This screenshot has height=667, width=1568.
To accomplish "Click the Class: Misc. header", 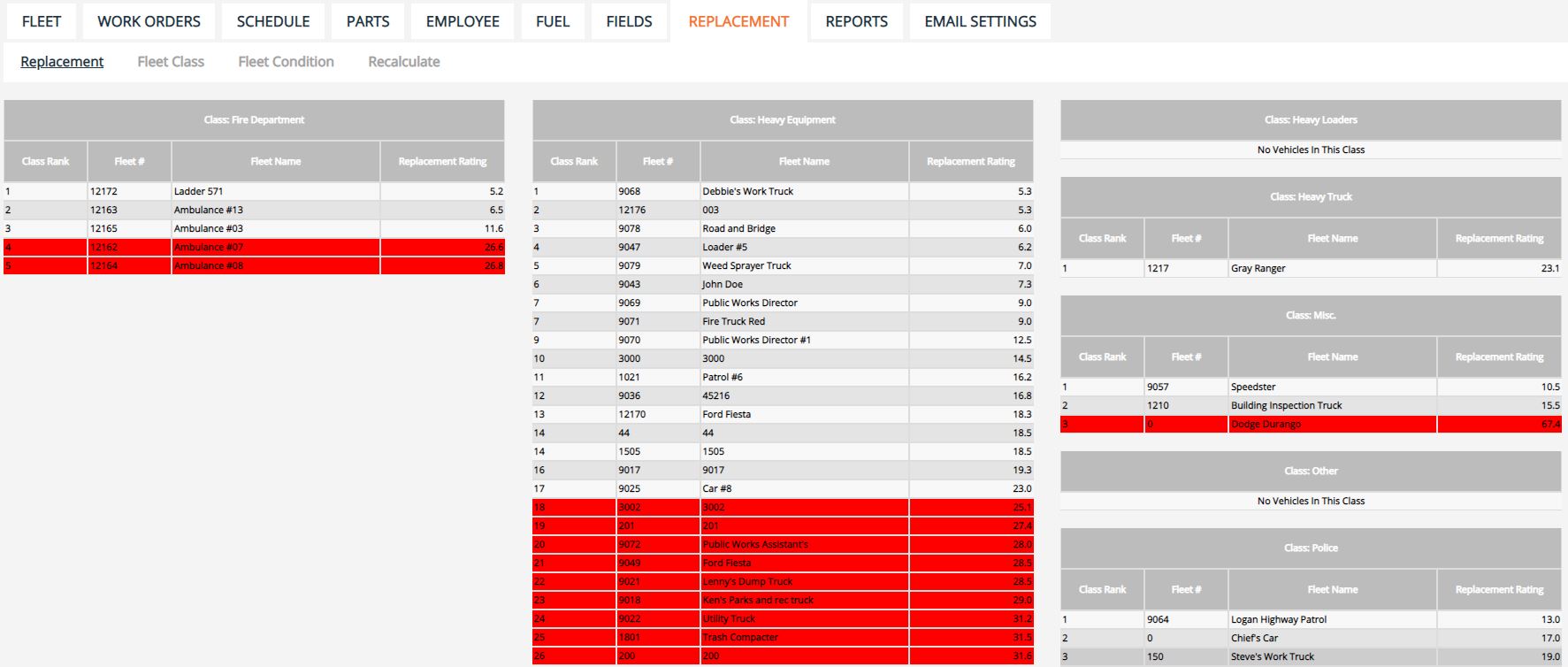I will [1311, 315].
